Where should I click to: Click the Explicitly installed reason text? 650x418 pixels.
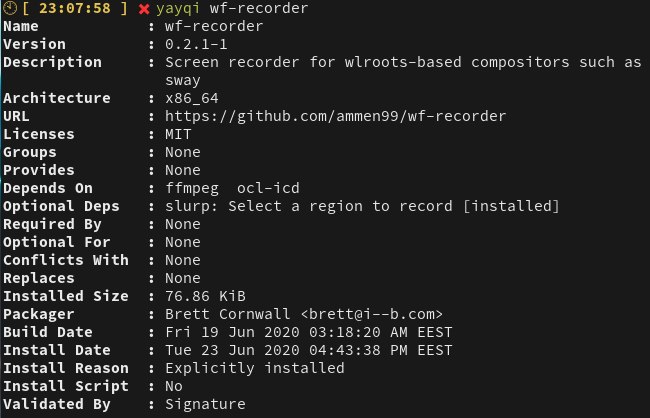(x=255, y=368)
